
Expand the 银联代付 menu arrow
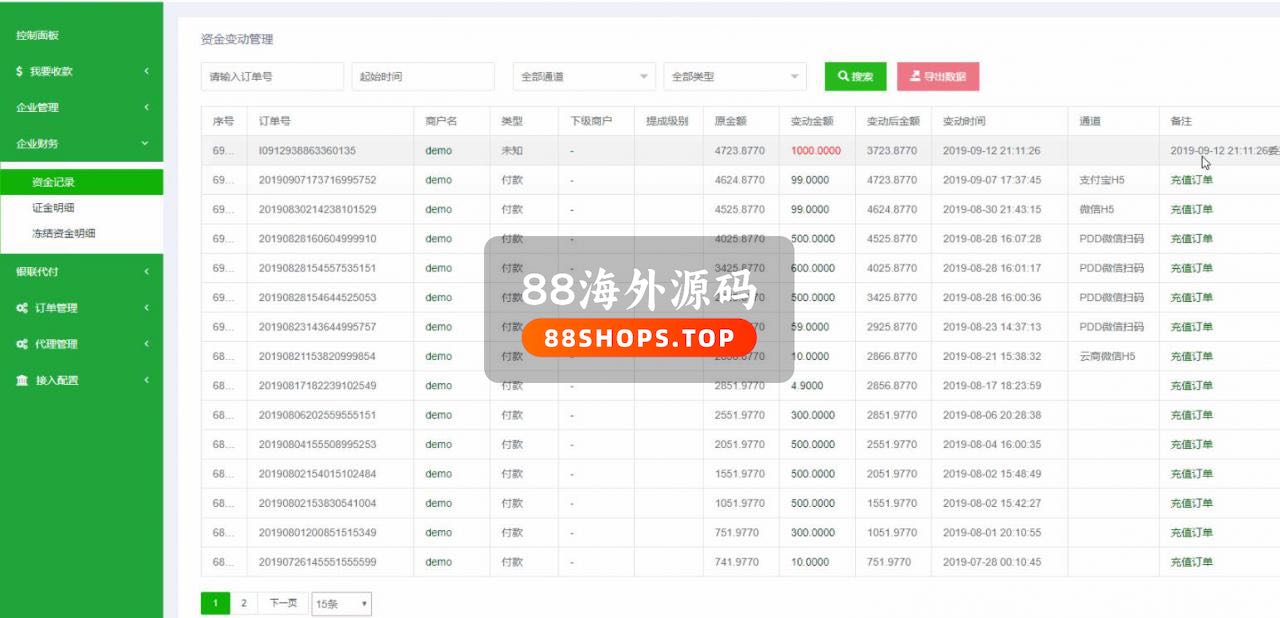(x=146, y=271)
